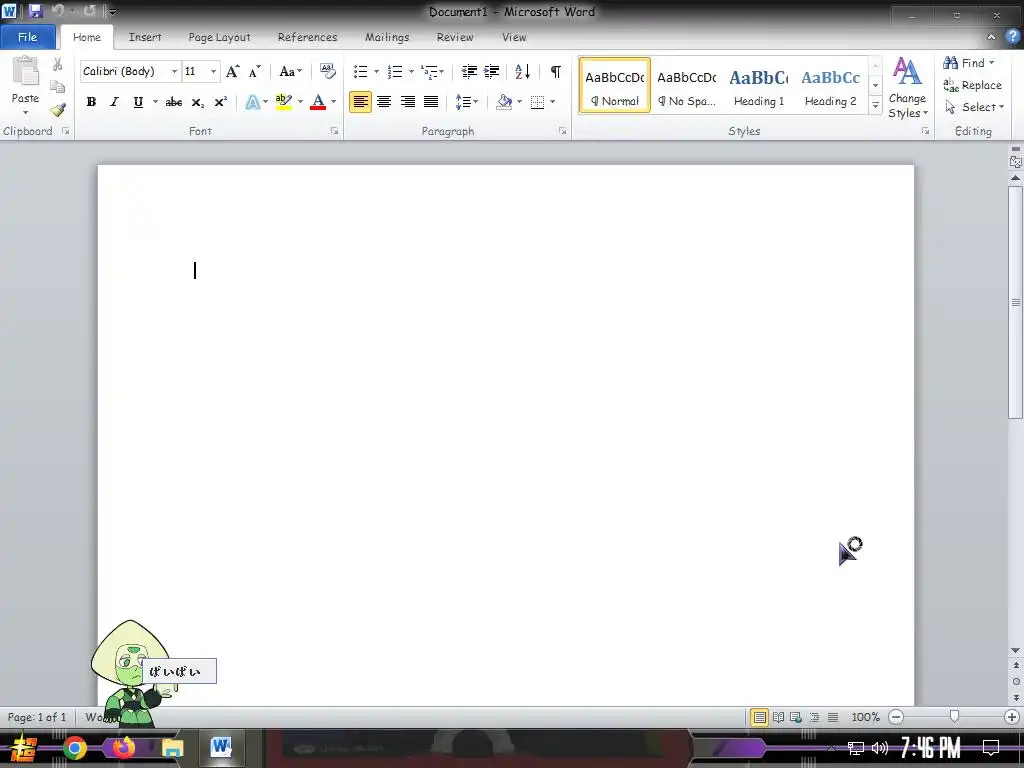Apply Heading 2 style

[831, 86]
